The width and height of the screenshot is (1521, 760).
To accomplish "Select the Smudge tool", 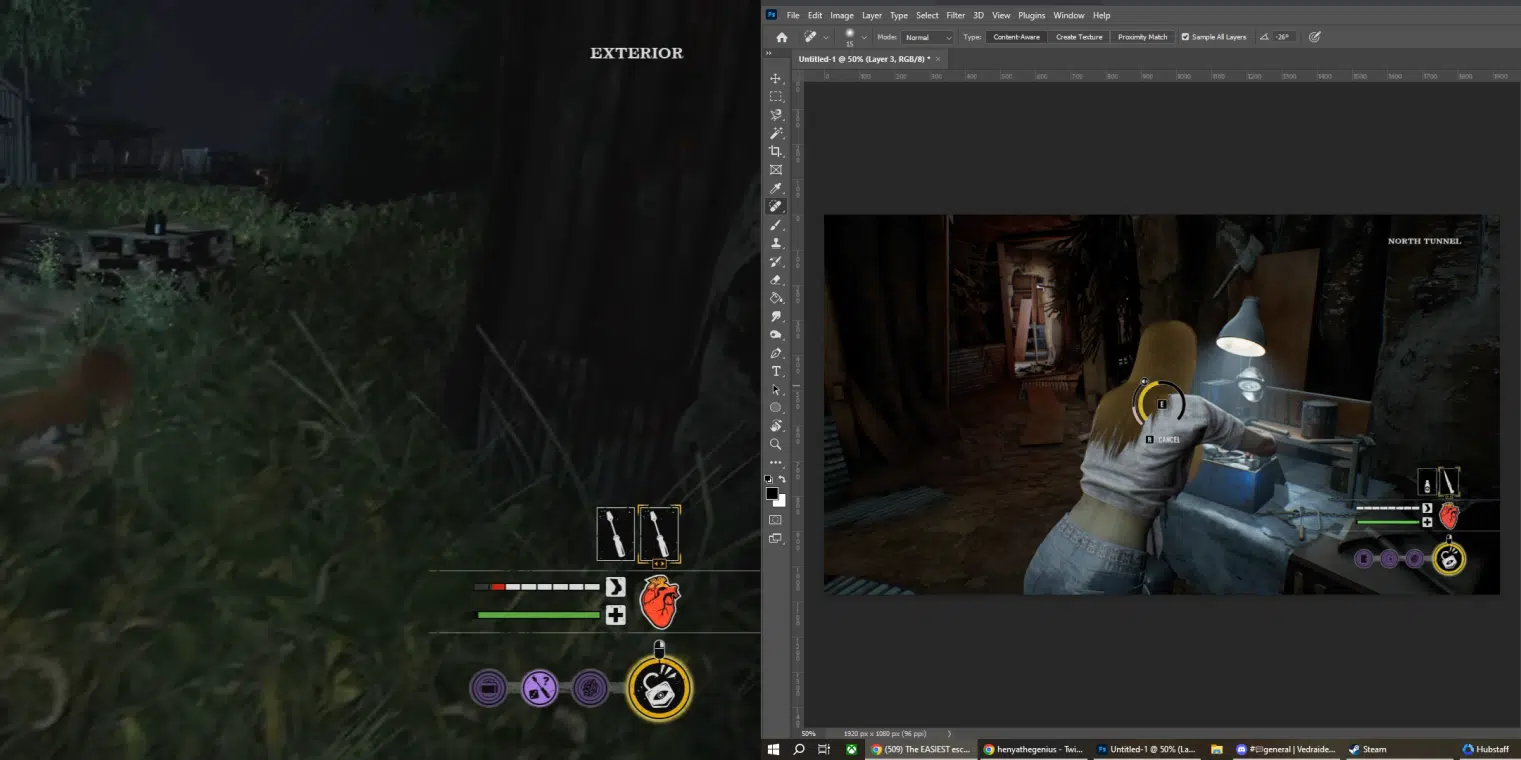I will tap(775, 316).
